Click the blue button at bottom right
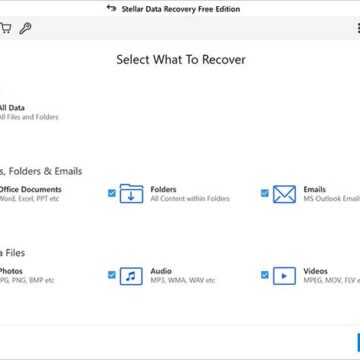 pyautogui.click(x=358, y=343)
